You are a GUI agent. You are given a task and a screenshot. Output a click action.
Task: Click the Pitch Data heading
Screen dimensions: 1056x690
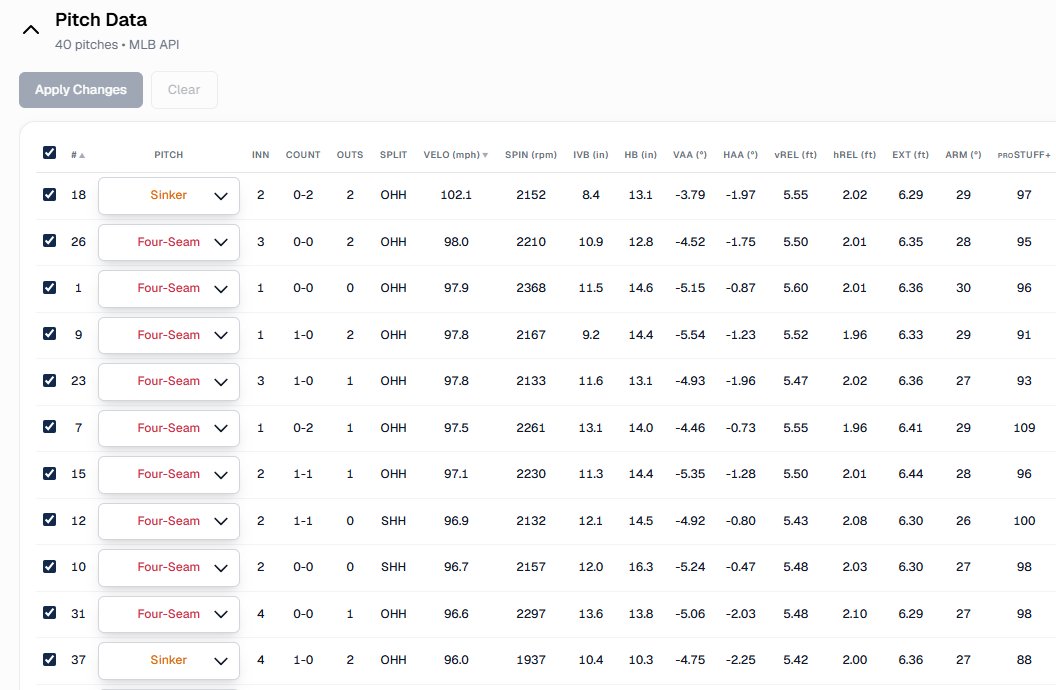coord(101,20)
